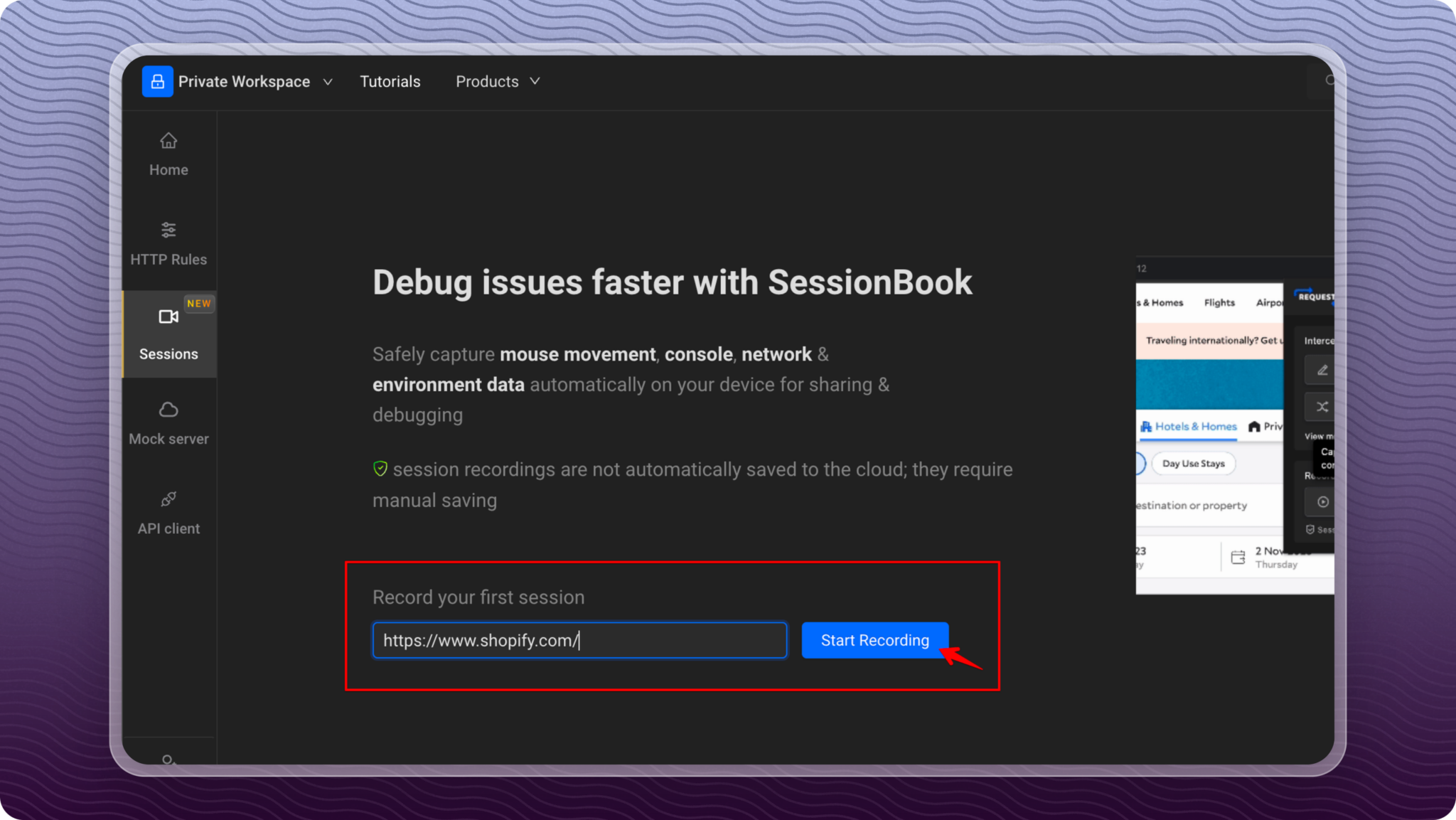
Task: Open the Products dropdown chevron
Action: 537,81
